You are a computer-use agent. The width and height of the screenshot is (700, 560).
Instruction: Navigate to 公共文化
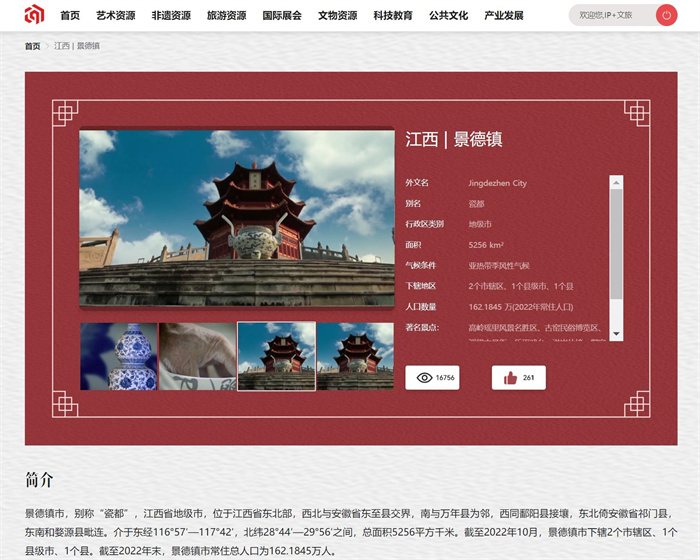pyautogui.click(x=448, y=16)
